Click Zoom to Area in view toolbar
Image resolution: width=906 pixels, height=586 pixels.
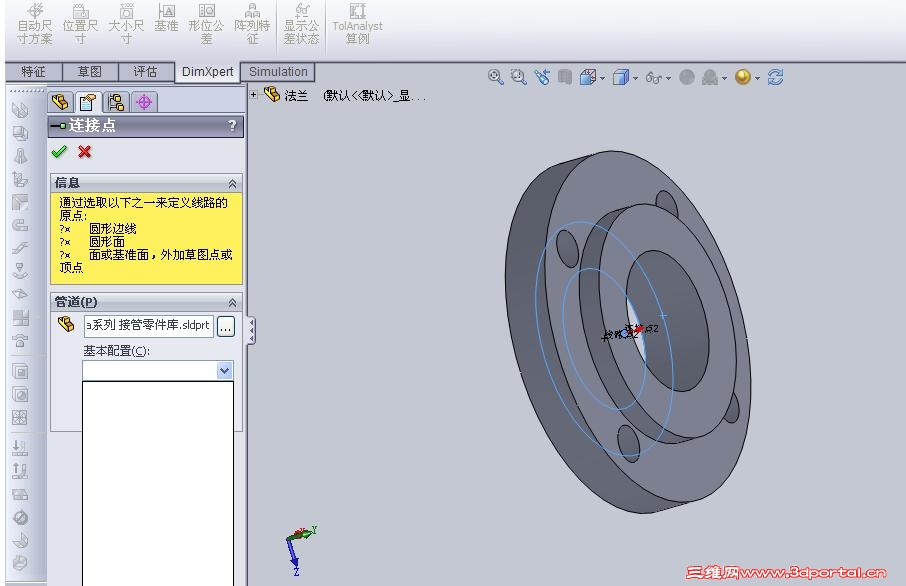pyautogui.click(x=518, y=77)
